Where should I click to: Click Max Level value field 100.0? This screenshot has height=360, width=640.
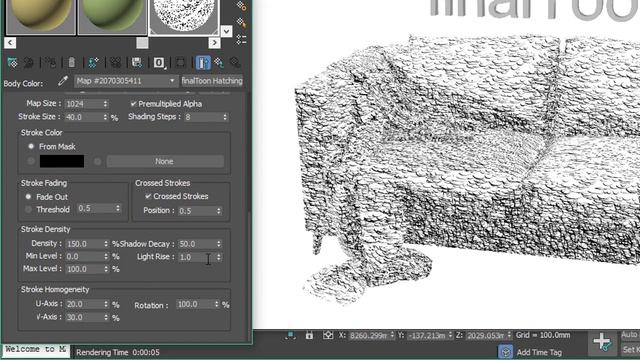84,269
